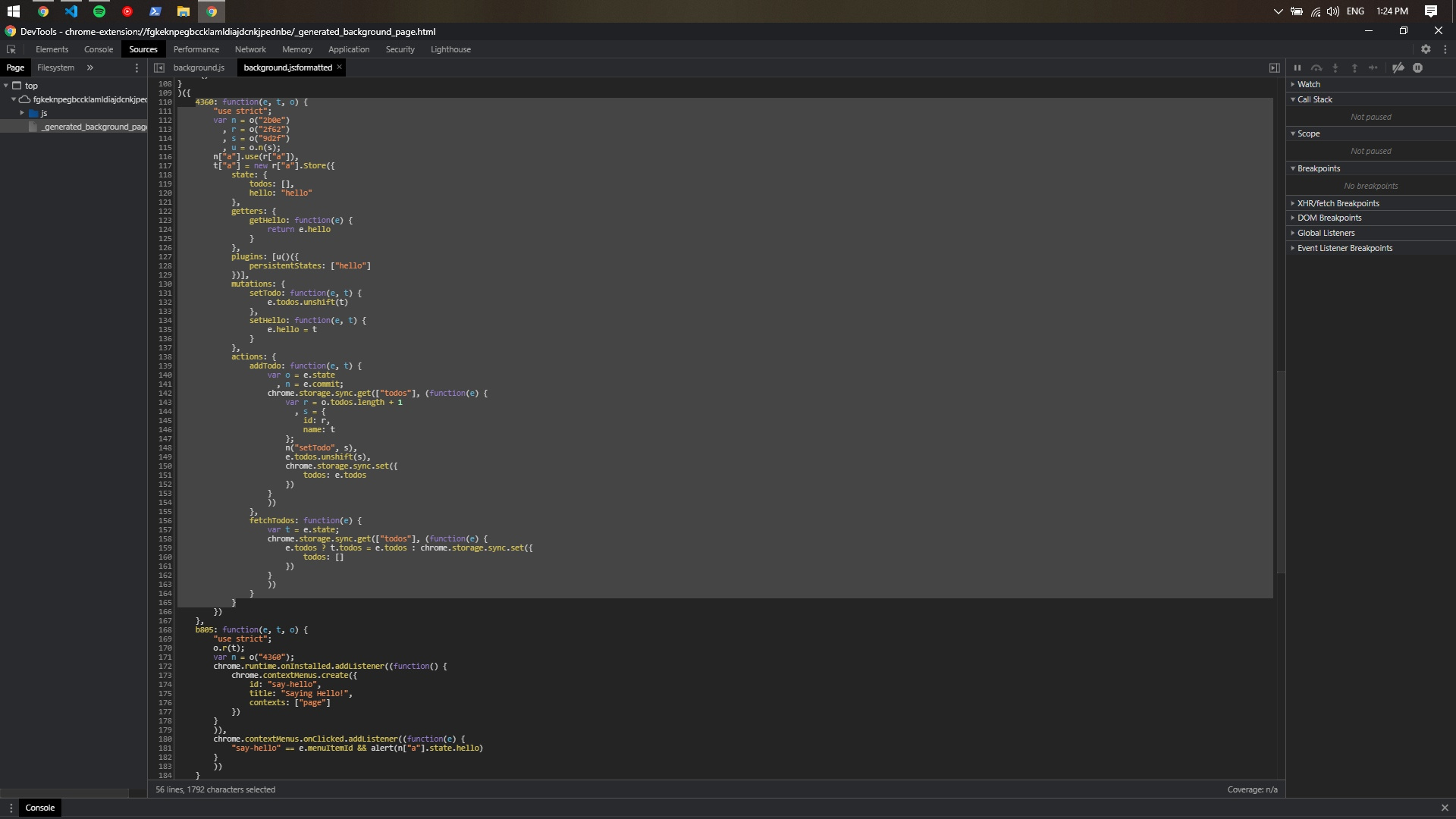Deactivate breakpoints toggle icon

1398,67
